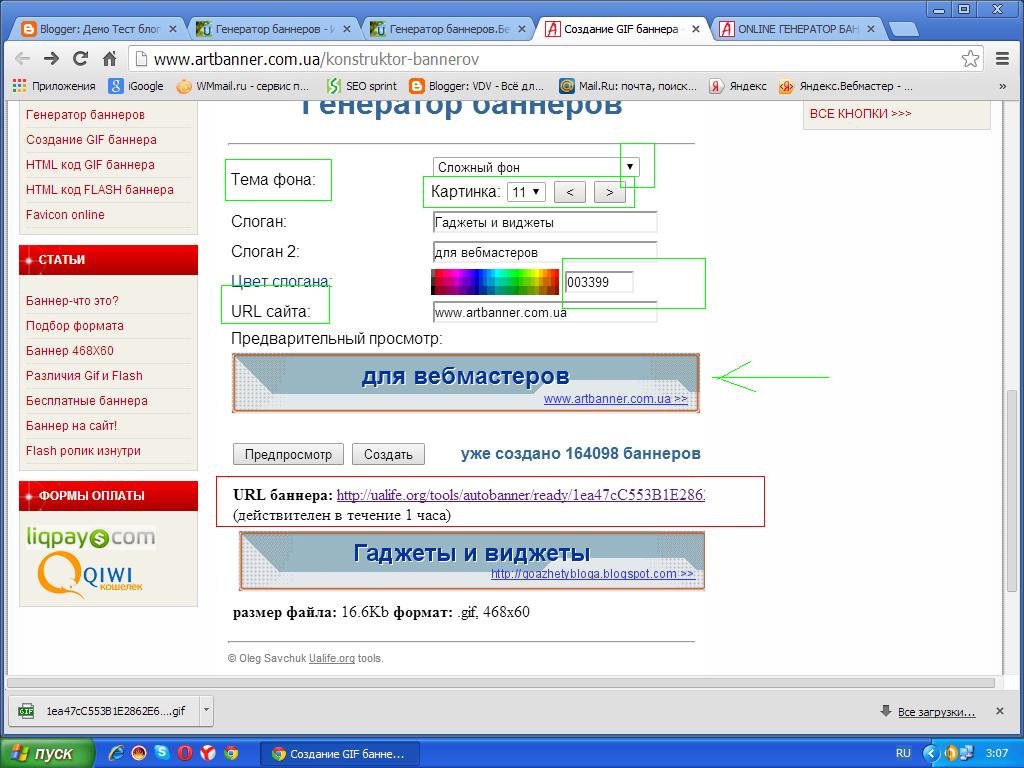Screen dimensions: 1024x768
Task: Open Баннер-что это? article link
Action: tap(72, 300)
